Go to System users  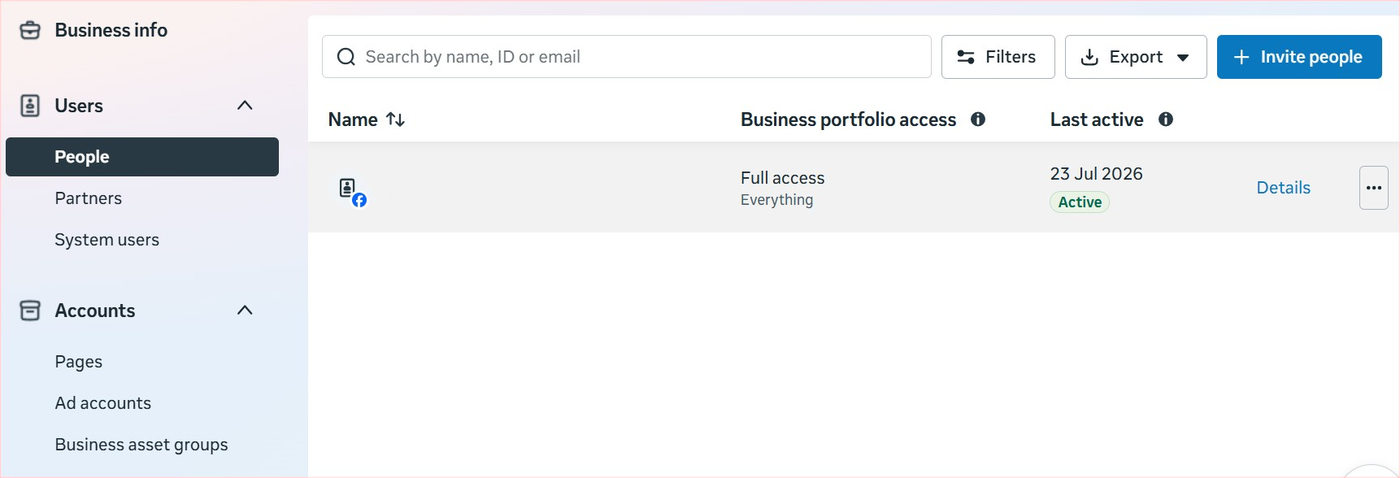[107, 240]
